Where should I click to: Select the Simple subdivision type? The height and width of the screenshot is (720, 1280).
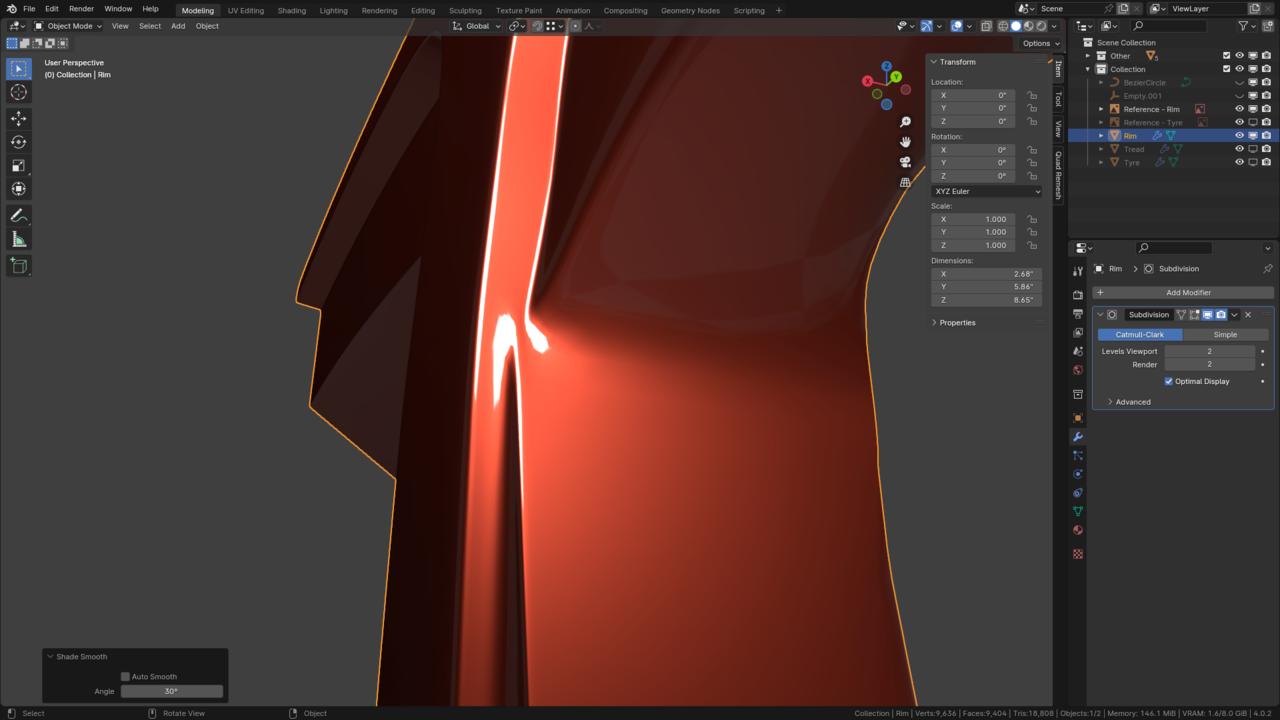[1225, 334]
